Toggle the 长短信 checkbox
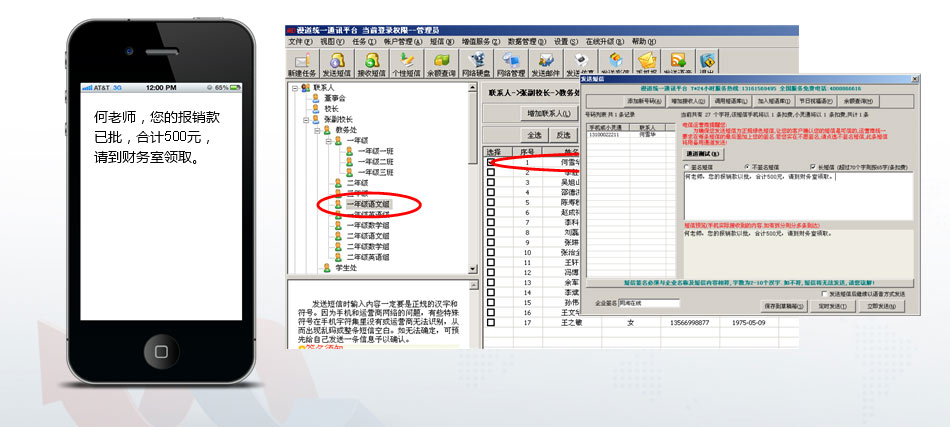Image resolution: width=950 pixels, height=427 pixels. [813, 167]
